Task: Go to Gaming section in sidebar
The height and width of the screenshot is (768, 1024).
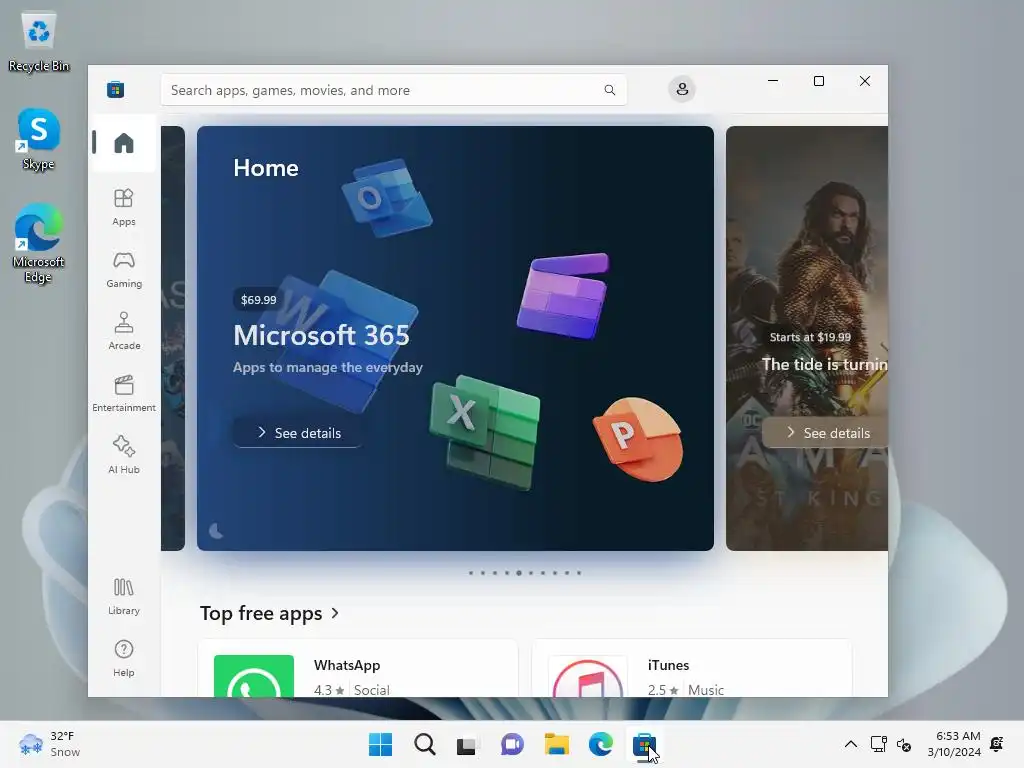Action: click(x=123, y=270)
